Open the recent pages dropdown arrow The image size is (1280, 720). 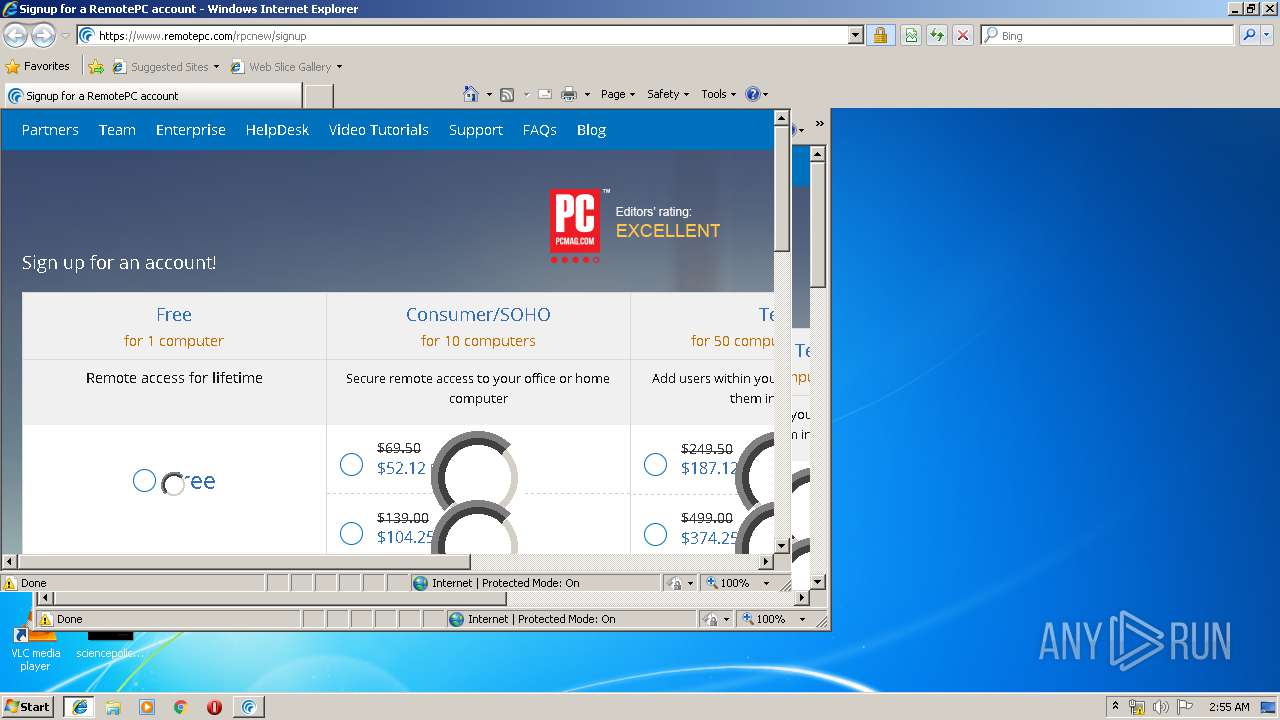tap(65, 36)
